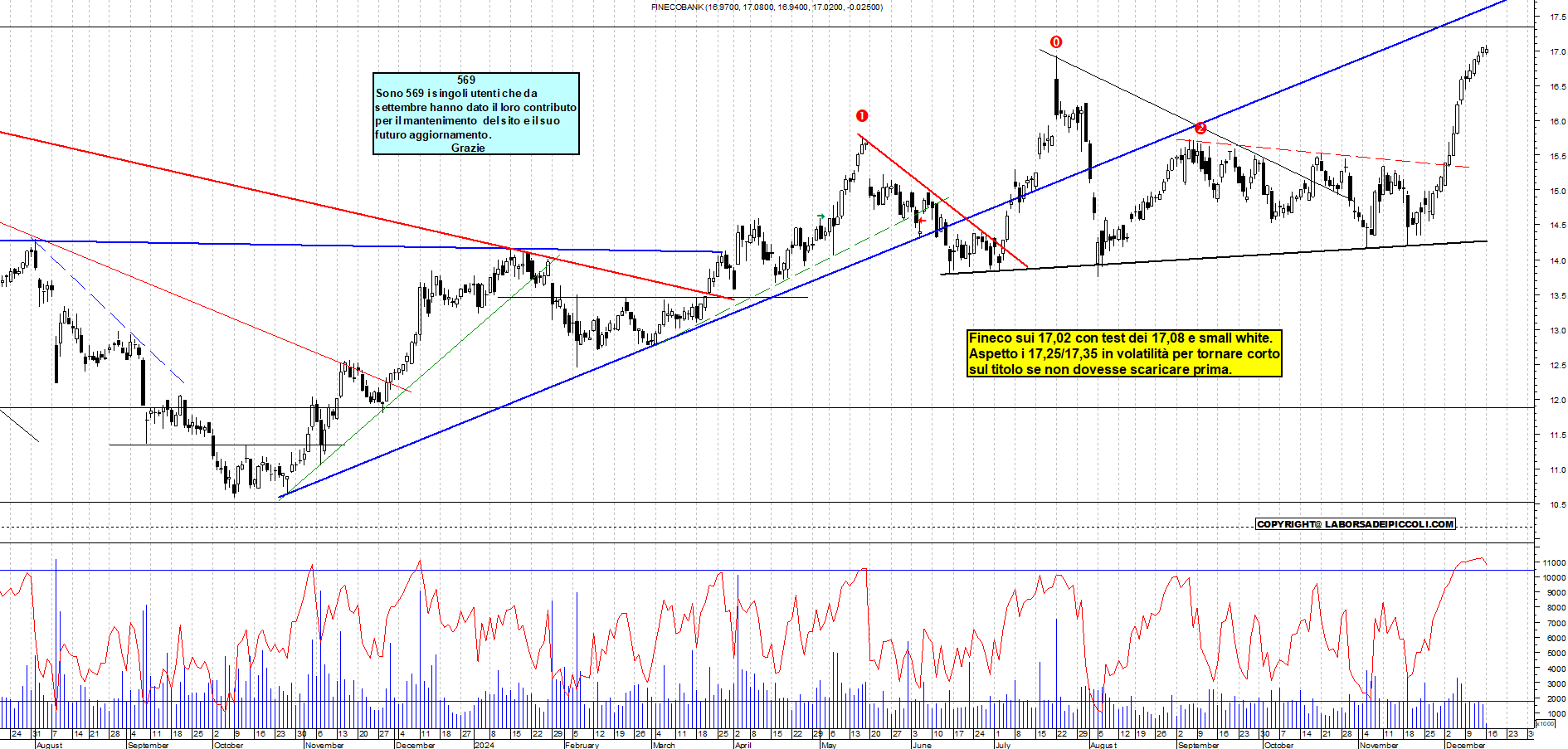Click the 15.5 price axis label
Screen dimensions: 1568x749
tap(1557, 157)
